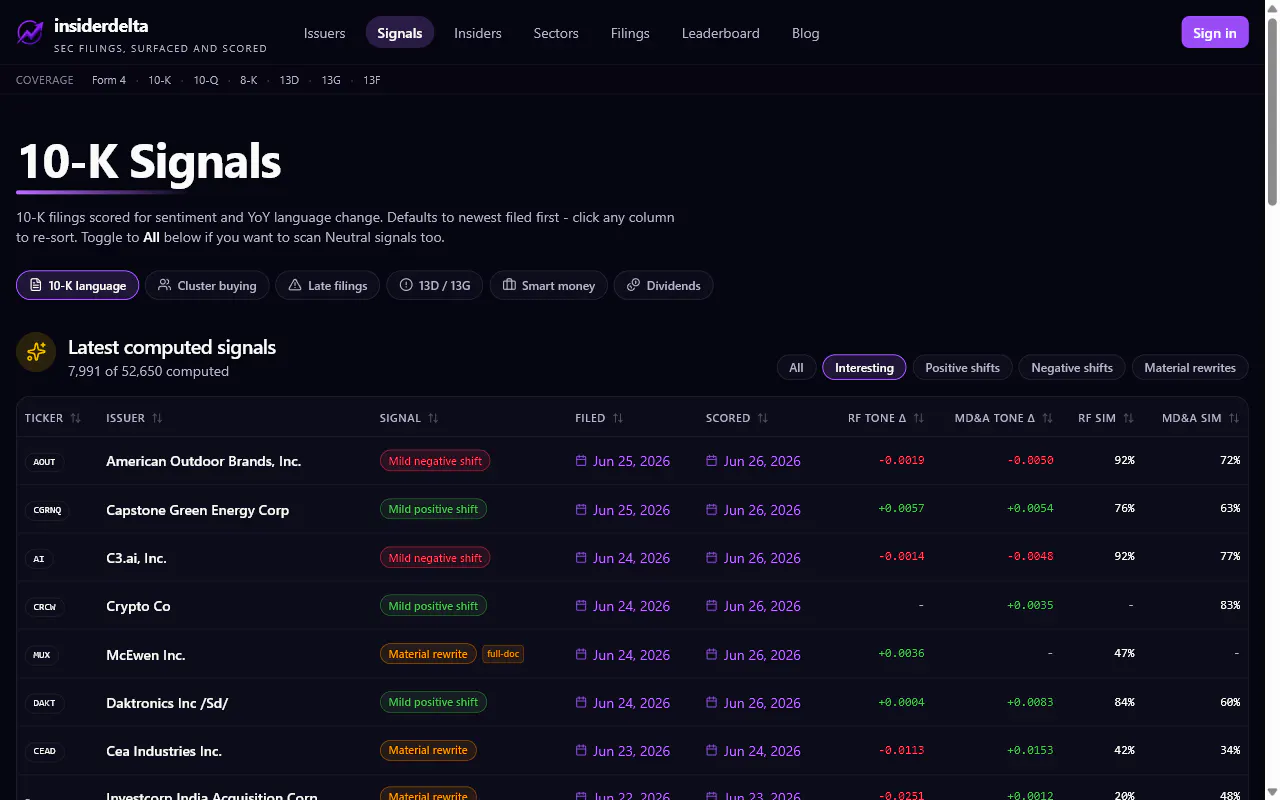1280x800 pixels.
Task: Click the AOUT ticker badge
Action: [44, 461]
